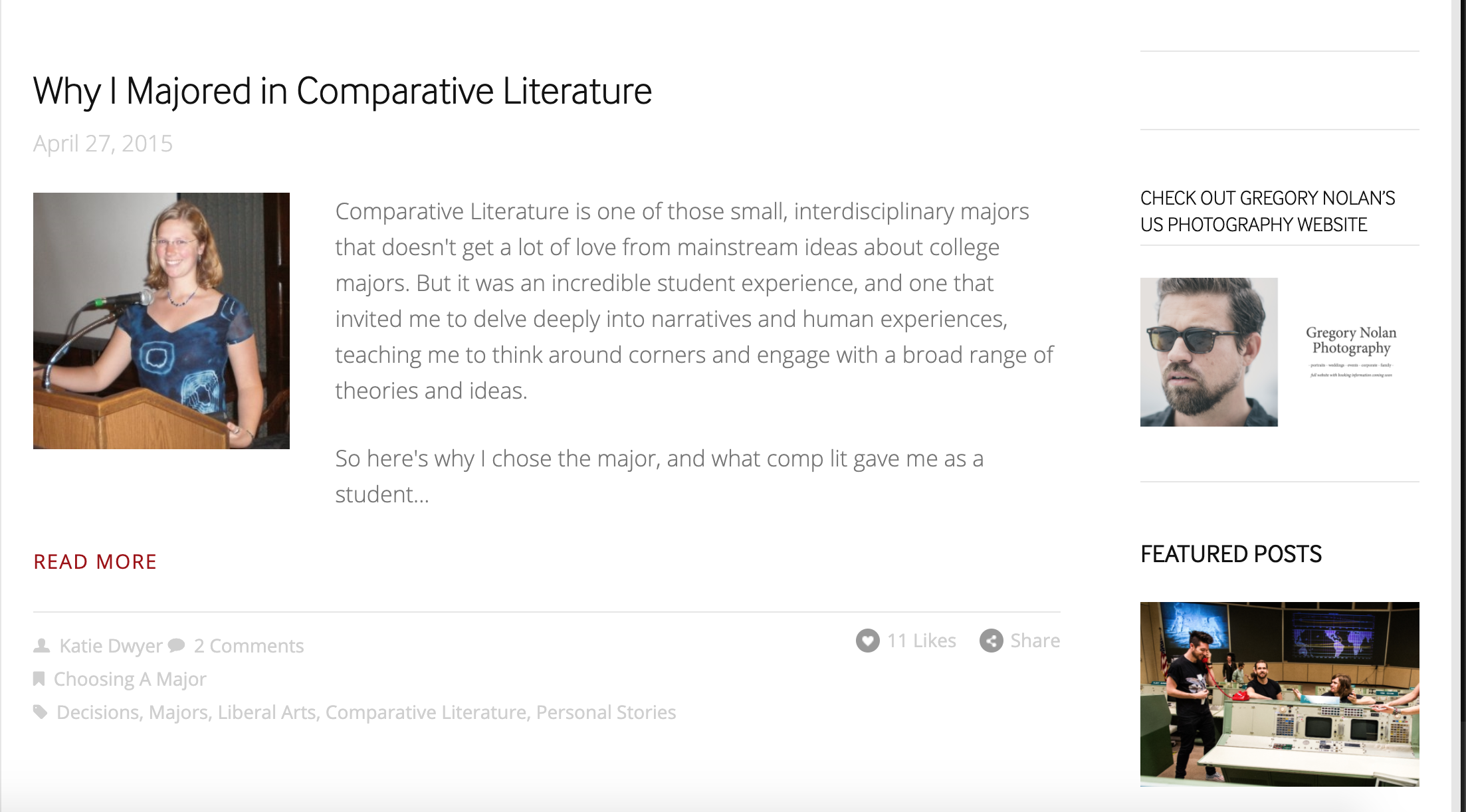Open the Personal Stories tag
1466x812 pixels.
point(605,712)
